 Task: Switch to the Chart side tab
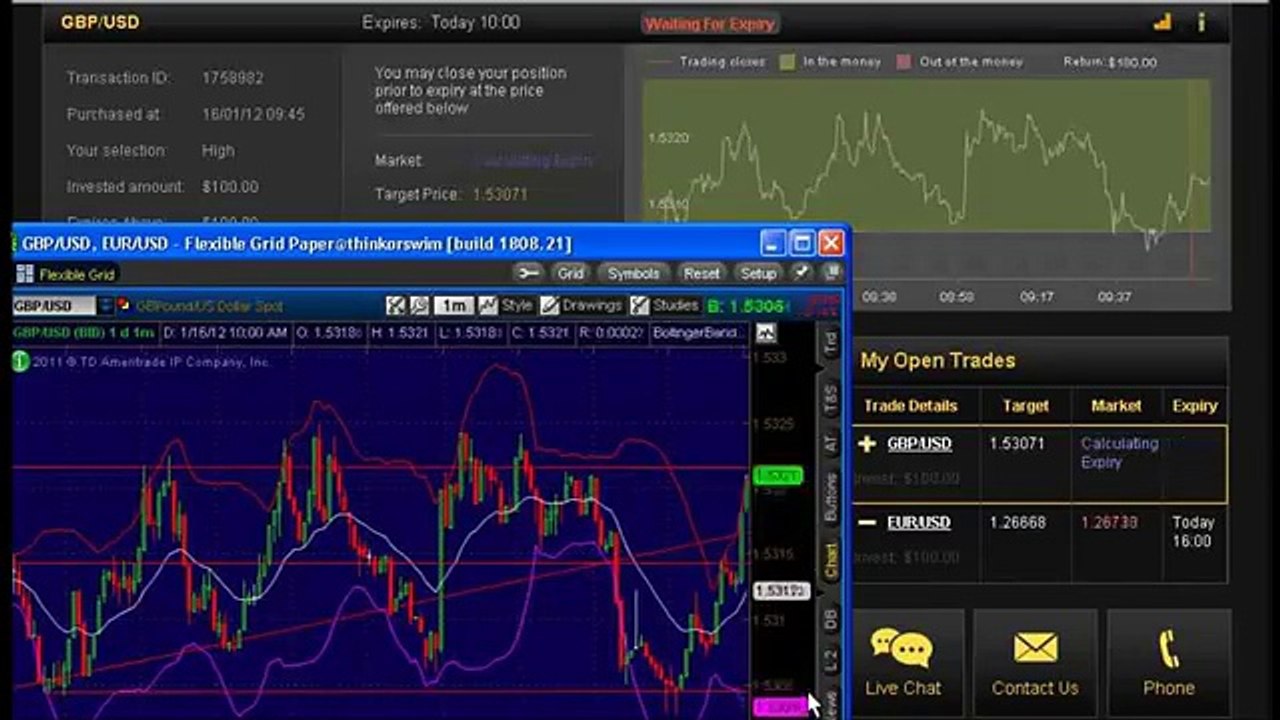tap(830, 561)
